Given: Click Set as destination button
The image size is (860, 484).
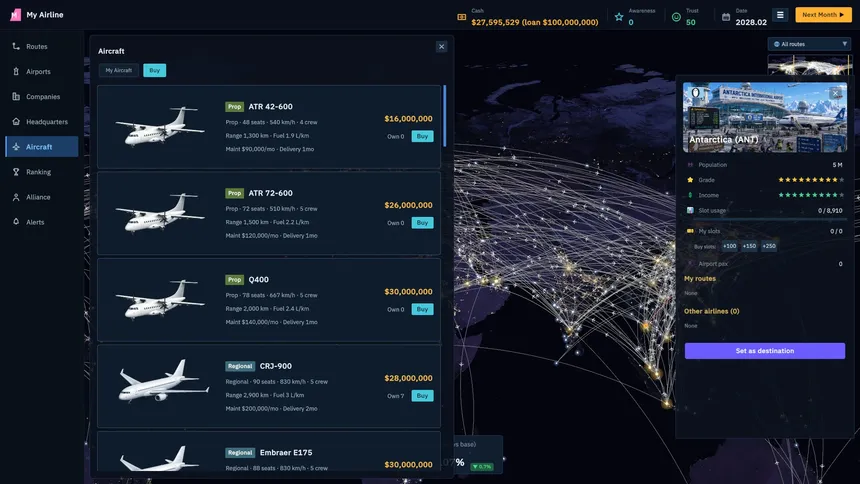Looking at the screenshot, I should point(765,351).
